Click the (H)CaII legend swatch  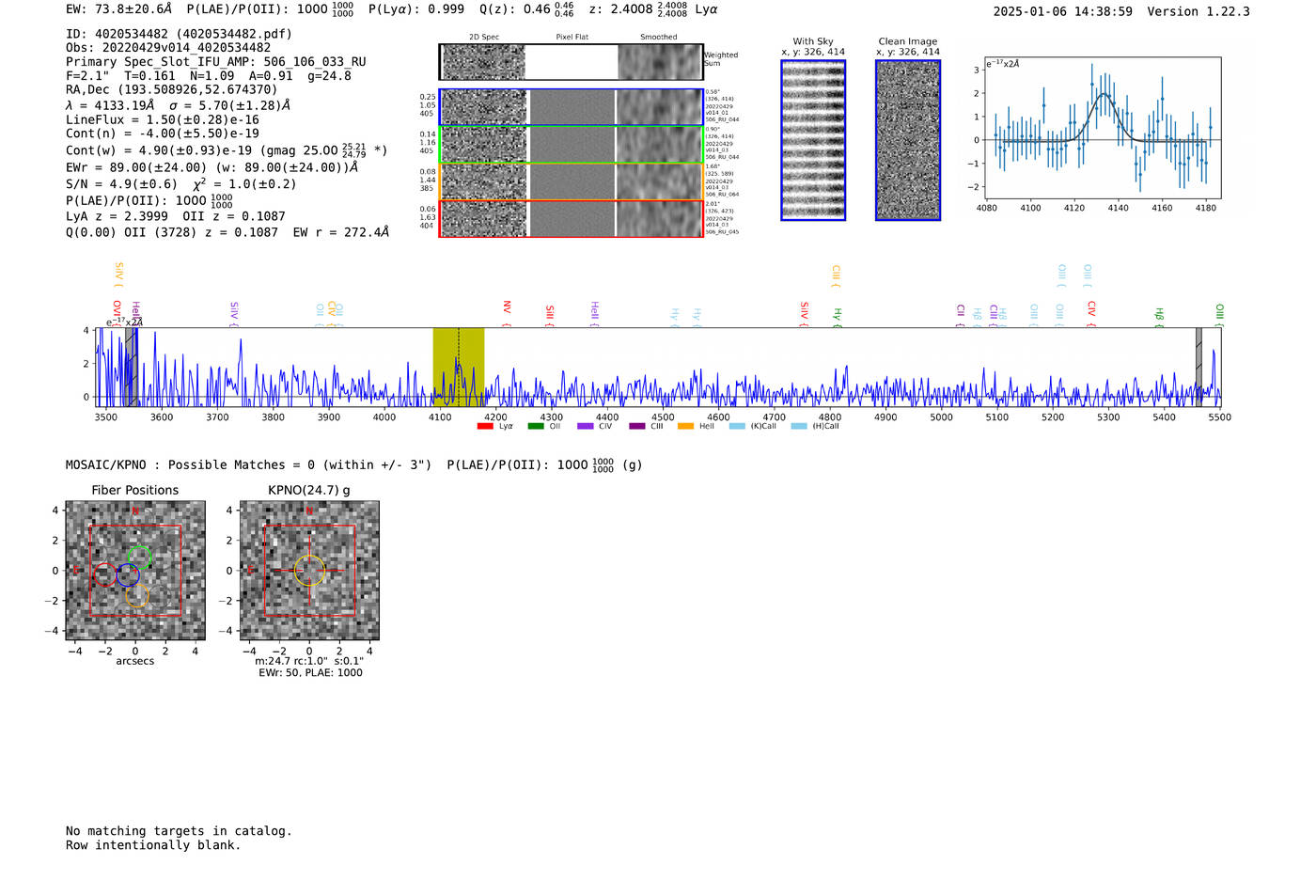pyautogui.click(x=799, y=427)
